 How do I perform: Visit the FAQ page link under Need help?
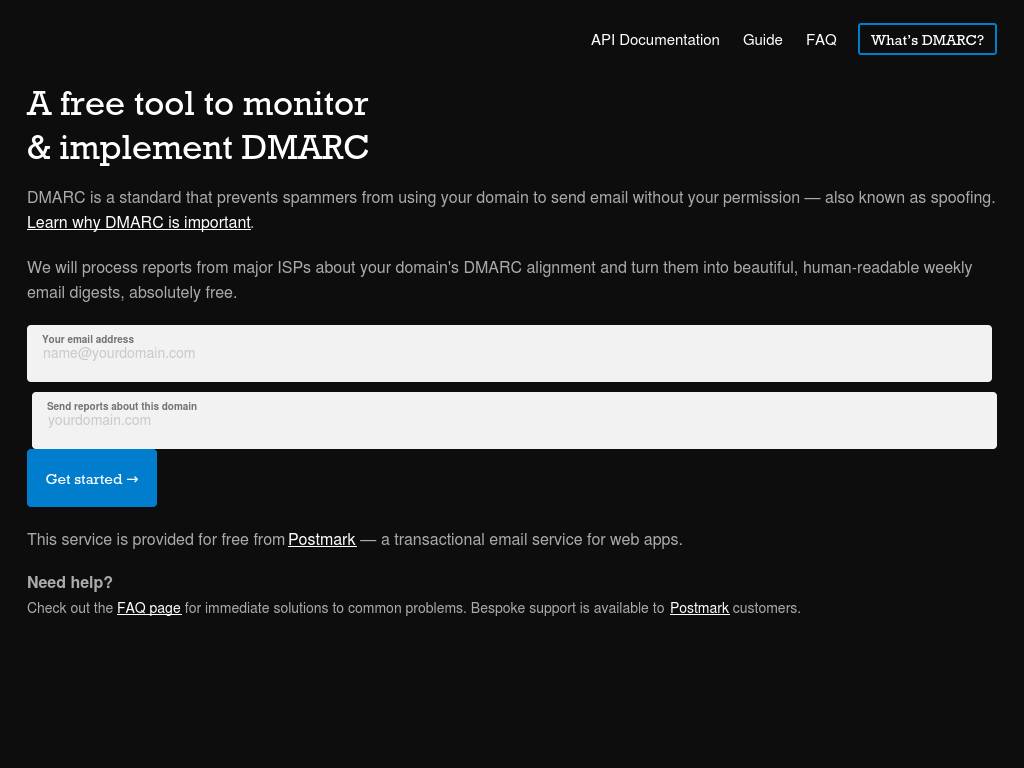point(149,608)
